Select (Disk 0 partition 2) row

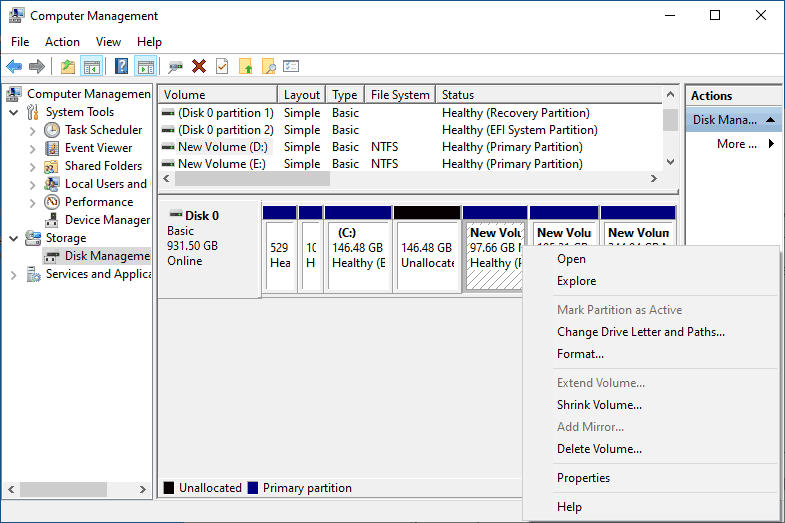[x=411, y=130]
